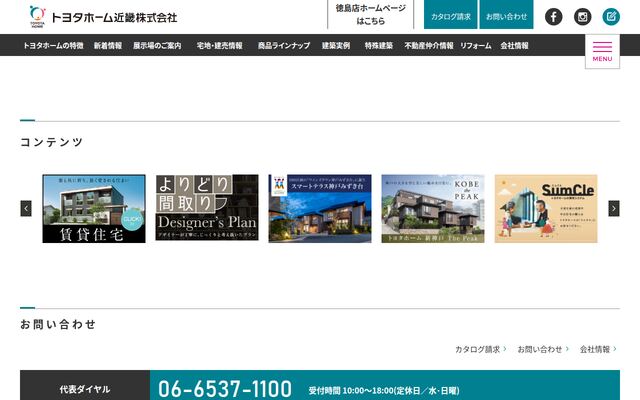Image resolution: width=640 pixels, height=400 pixels.
Task: Open 徳島店ホームページはこちら link
Action: tap(371, 15)
